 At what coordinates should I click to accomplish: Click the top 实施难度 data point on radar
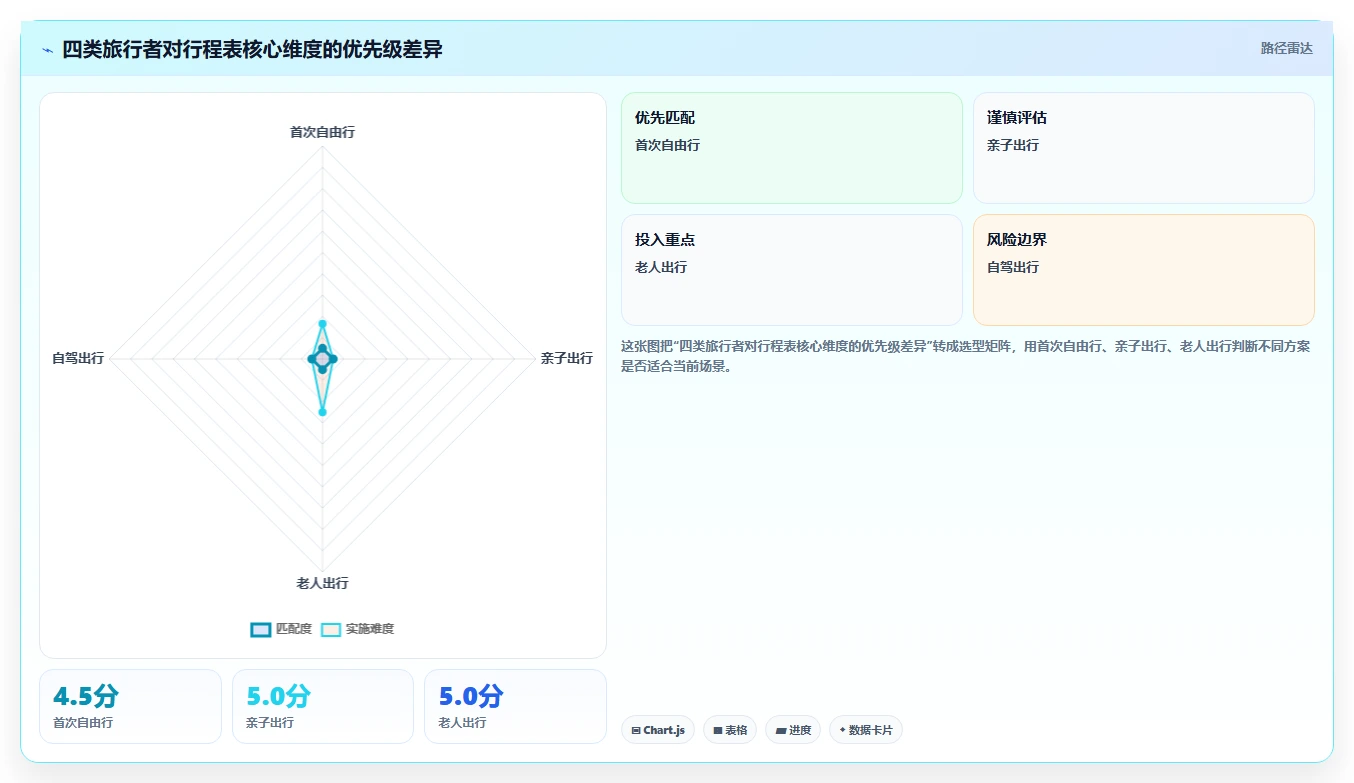pyautogui.click(x=322, y=323)
